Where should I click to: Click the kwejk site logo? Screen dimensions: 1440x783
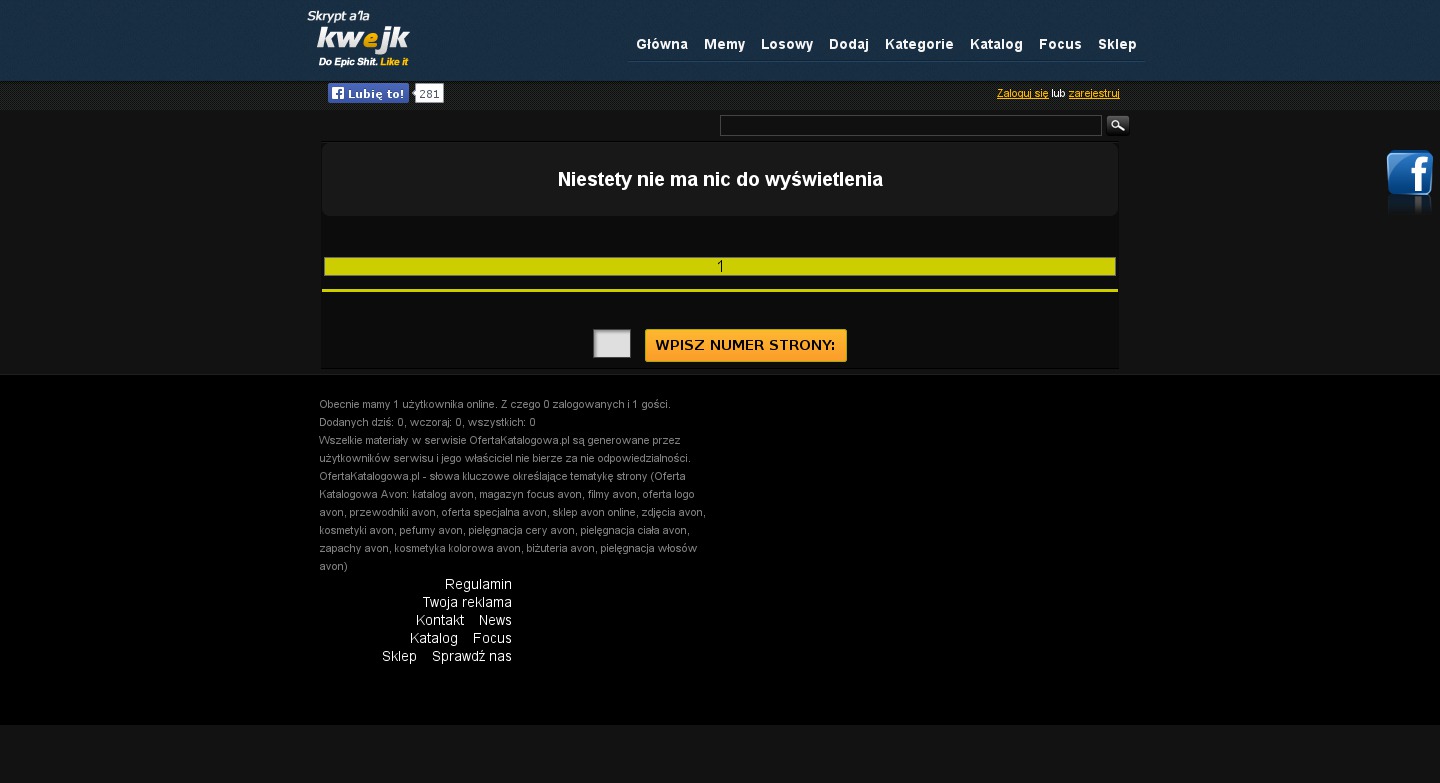(x=359, y=40)
